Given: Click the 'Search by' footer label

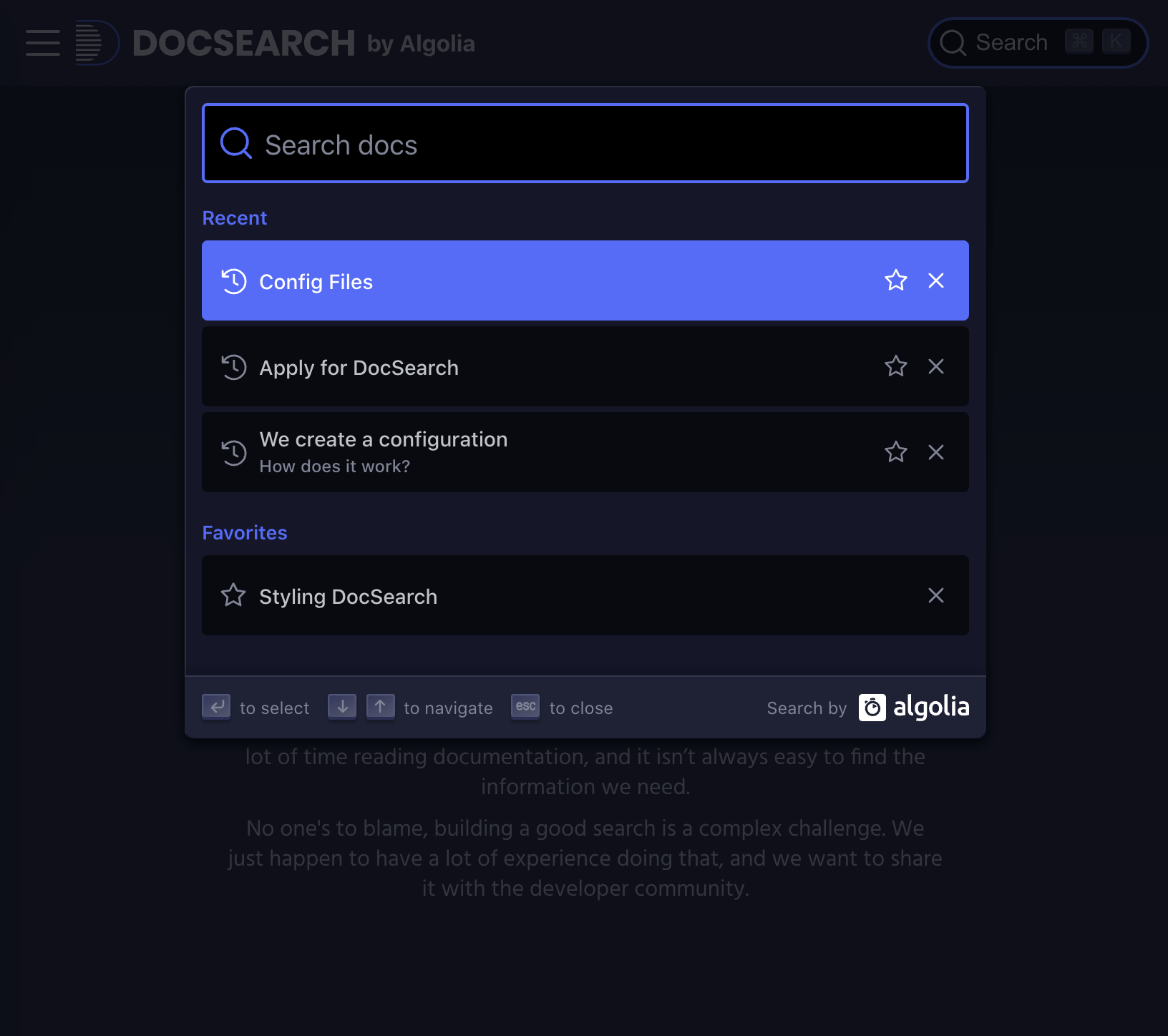Looking at the screenshot, I should 807,708.
